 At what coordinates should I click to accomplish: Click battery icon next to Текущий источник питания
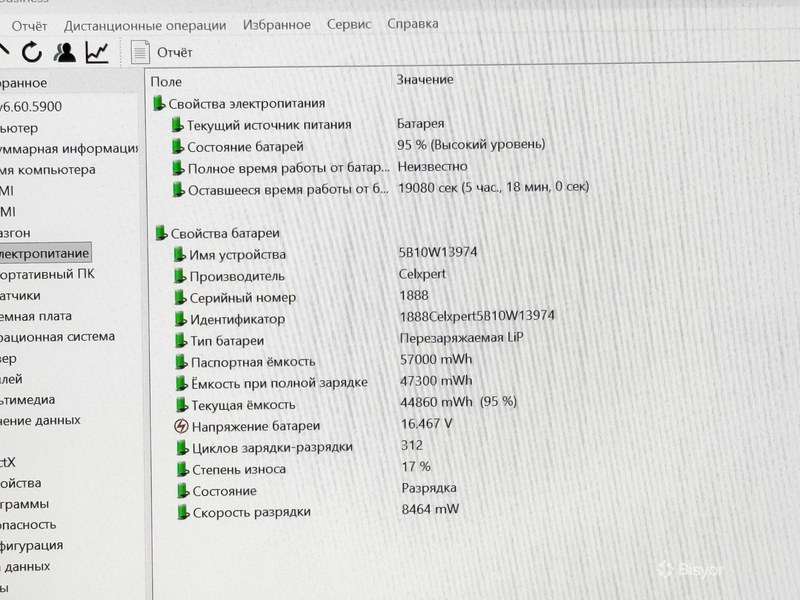tap(177, 125)
